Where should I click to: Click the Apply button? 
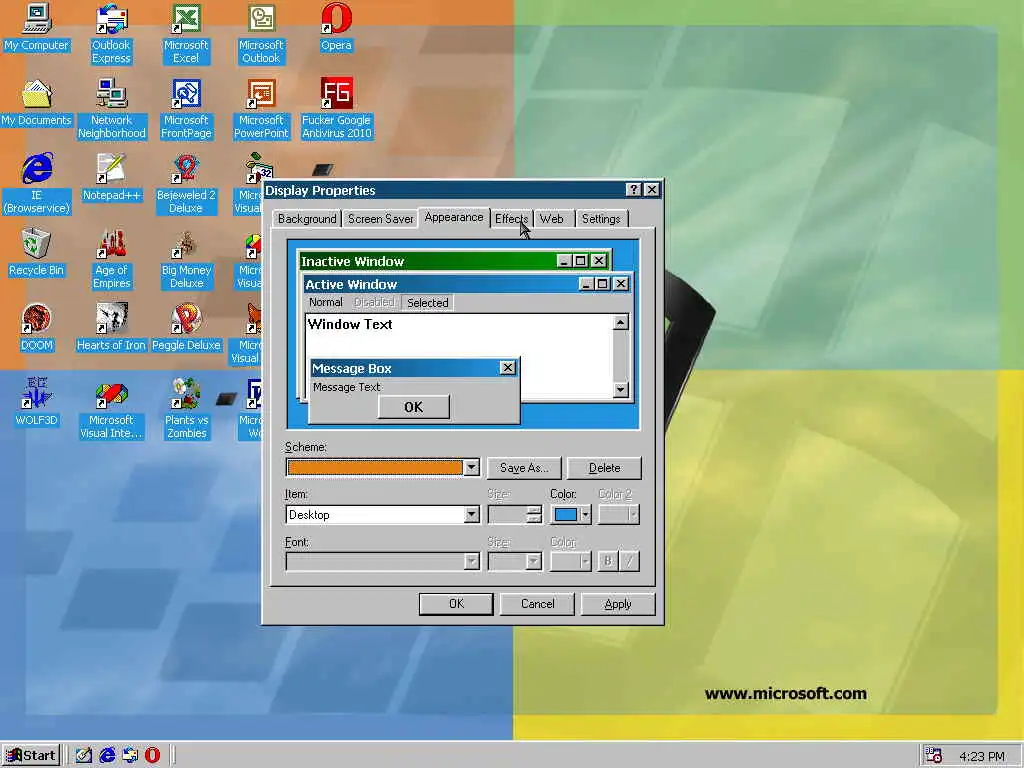[617, 604]
